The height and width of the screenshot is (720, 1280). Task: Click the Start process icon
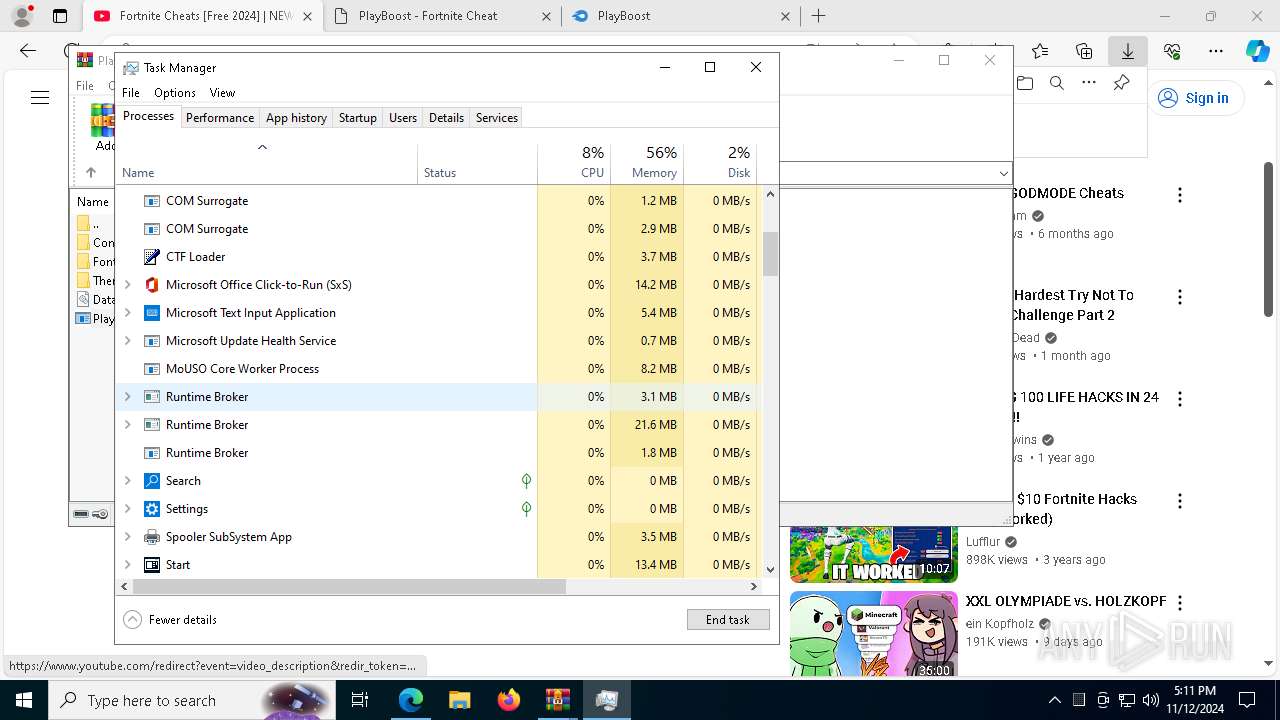tap(152, 565)
